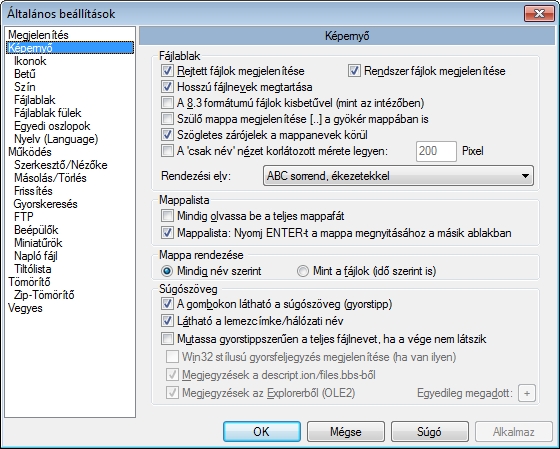Open help with the Súgó button
Screen dimensions: 560x449
pos(430,431)
